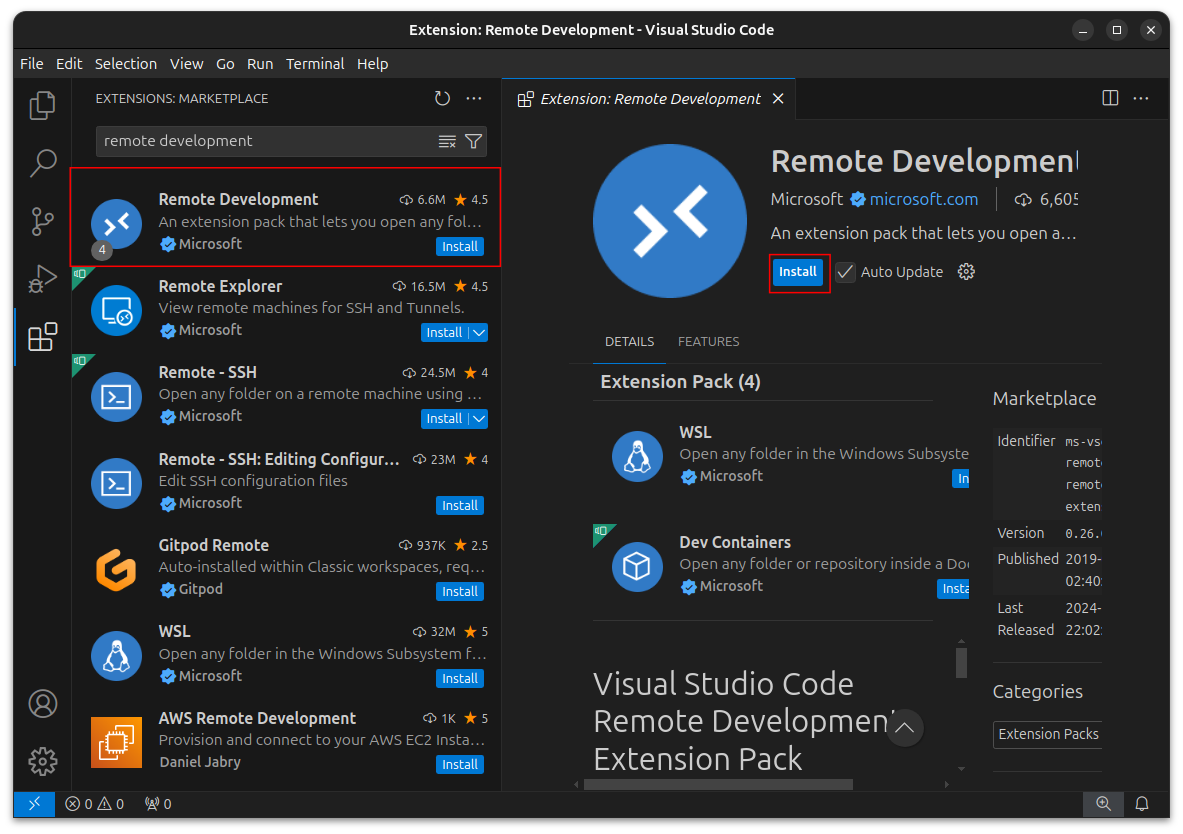Open the Terminal menu
Image resolution: width=1183 pixels, height=834 pixels.
pos(315,64)
